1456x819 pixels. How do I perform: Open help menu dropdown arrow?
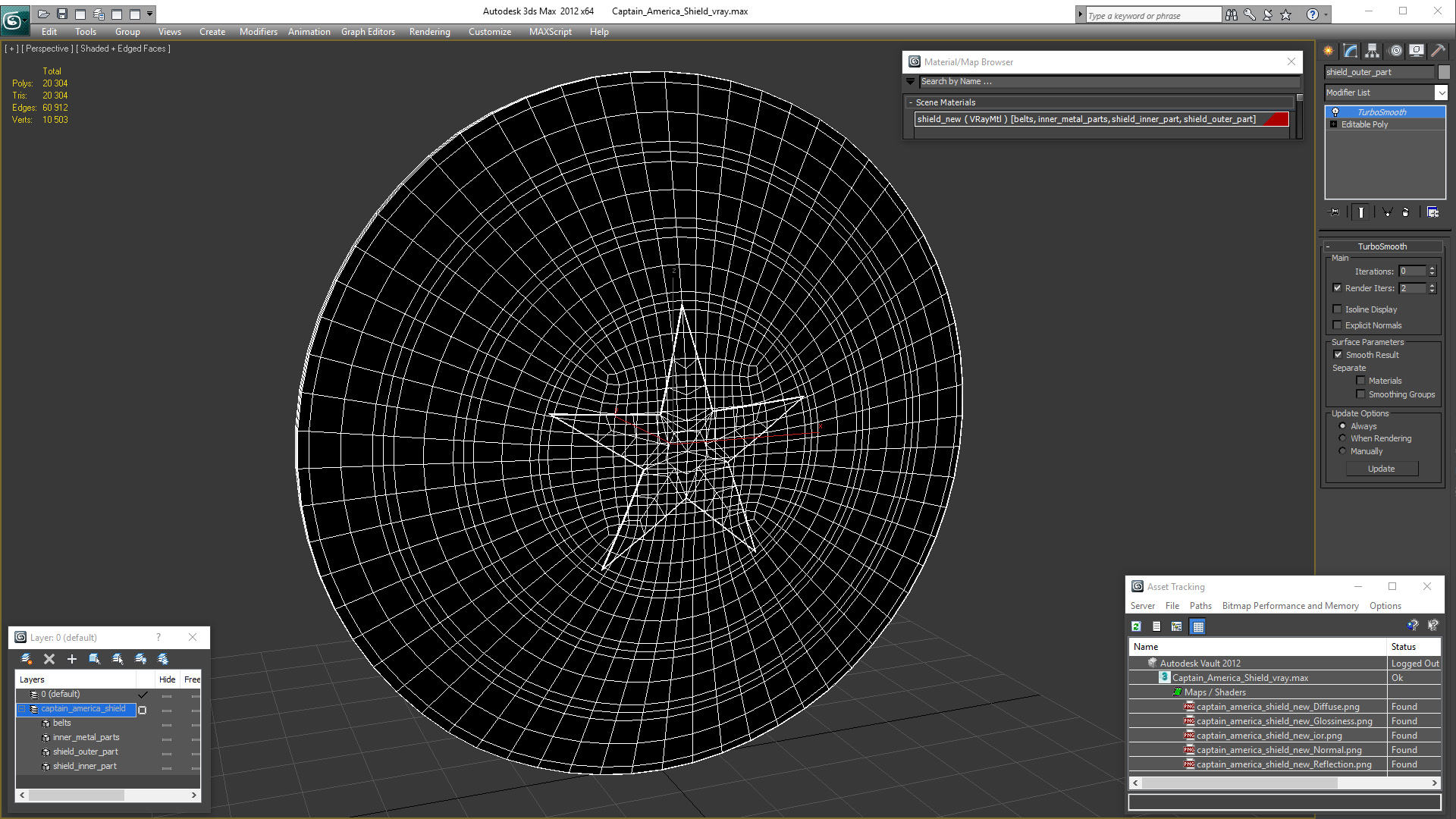point(1326,14)
